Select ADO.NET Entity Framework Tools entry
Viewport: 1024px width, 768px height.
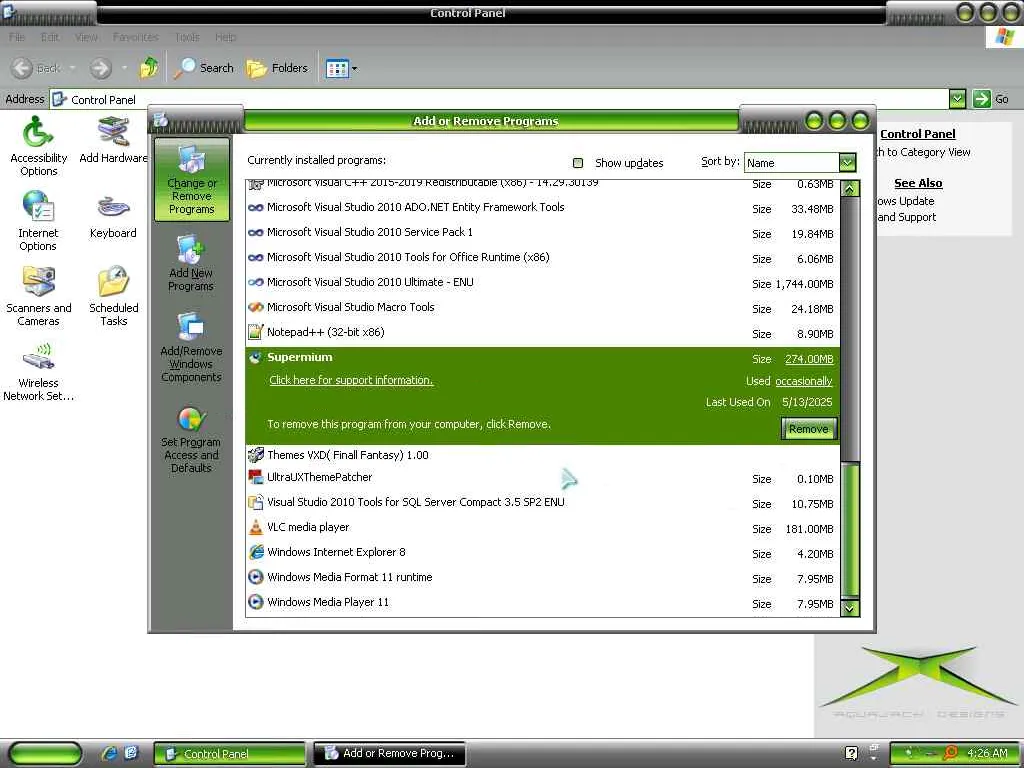pyautogui.click(x=543, y=208)
